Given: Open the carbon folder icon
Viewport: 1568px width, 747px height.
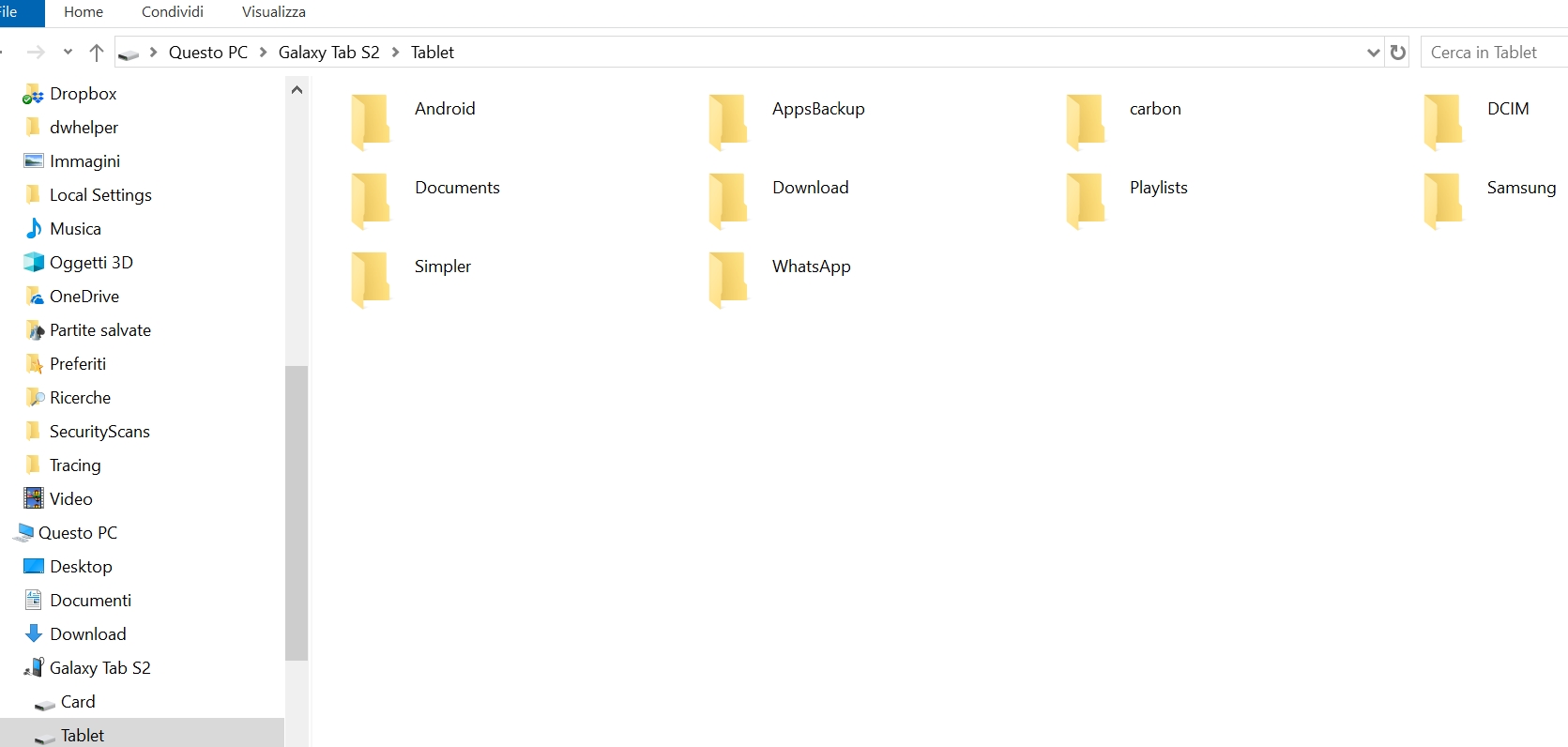Looking at the screenshot, I should (x=1086, y=122).
